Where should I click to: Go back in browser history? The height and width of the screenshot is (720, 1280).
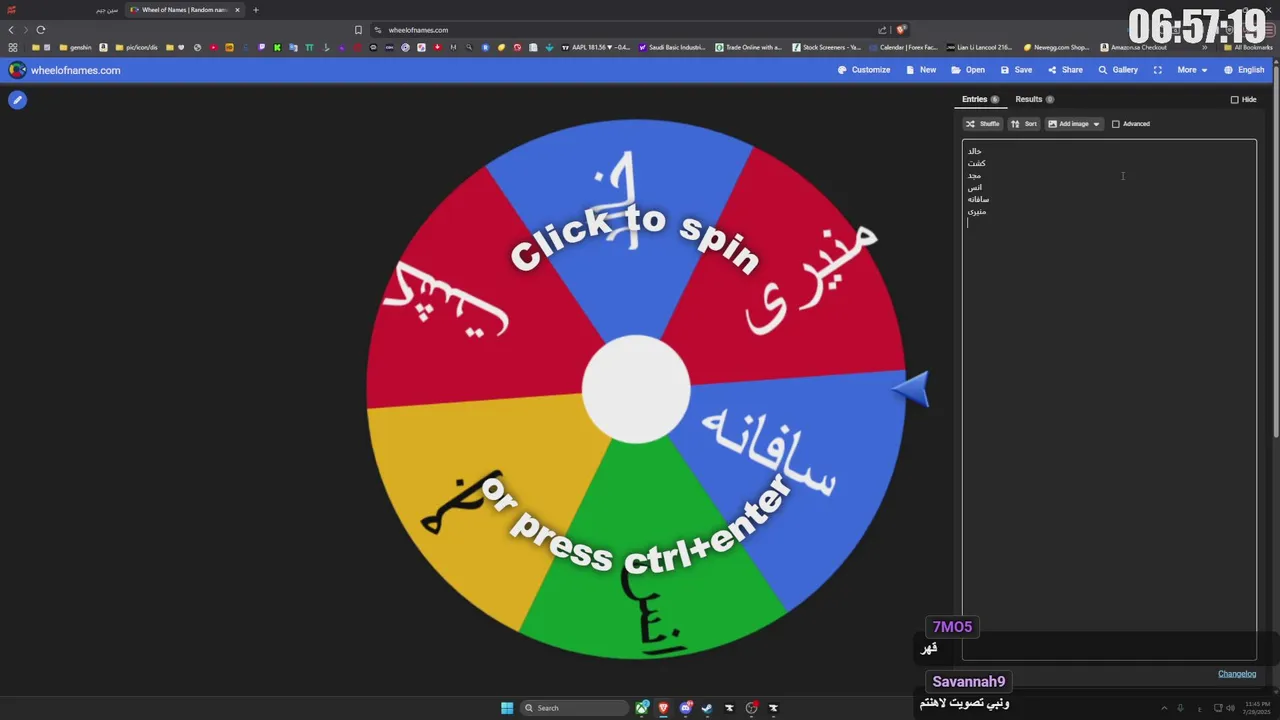(12, 30)
